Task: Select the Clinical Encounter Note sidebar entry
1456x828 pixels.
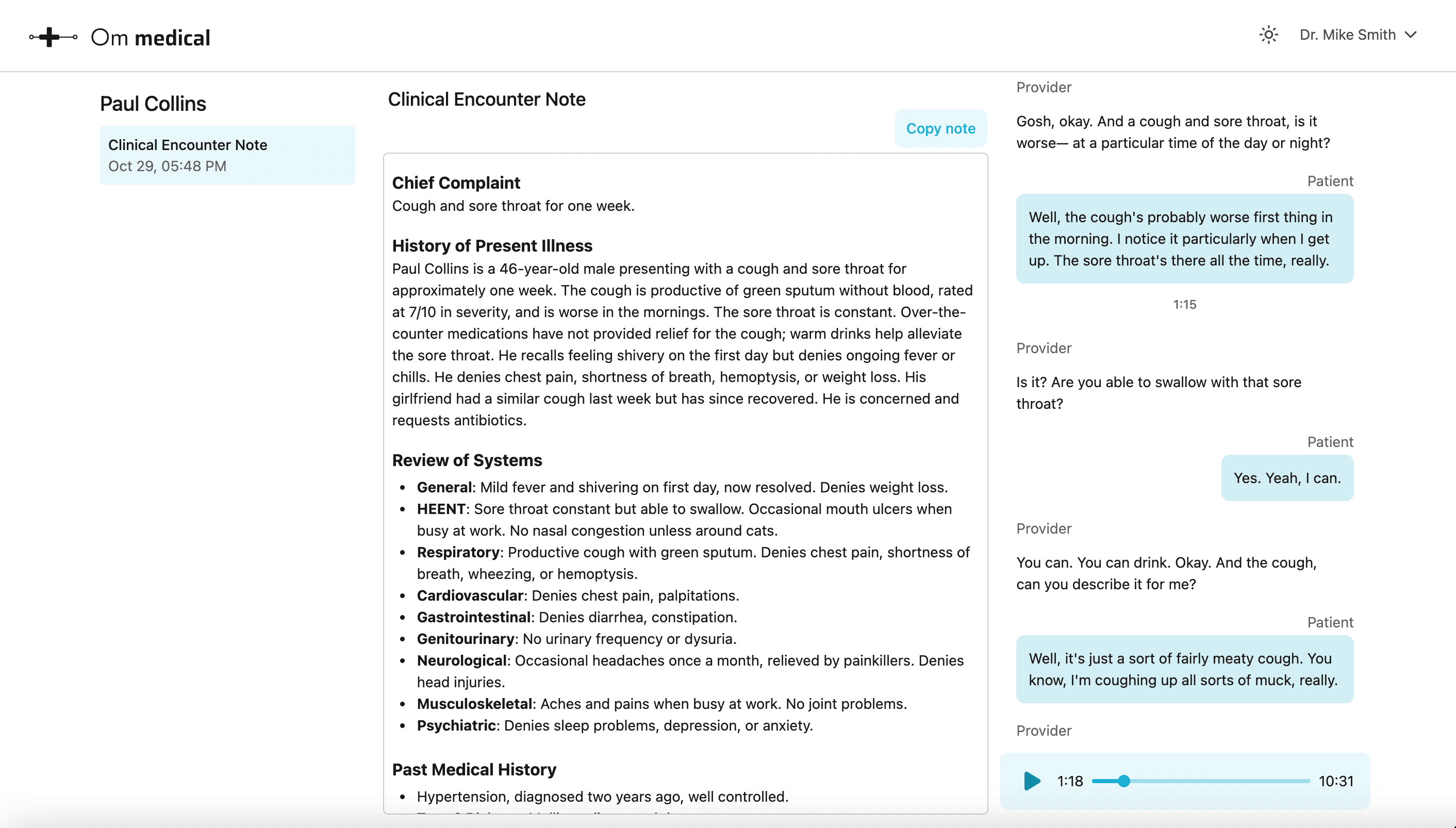Action: pyautogui.click(x=227, y=155)
